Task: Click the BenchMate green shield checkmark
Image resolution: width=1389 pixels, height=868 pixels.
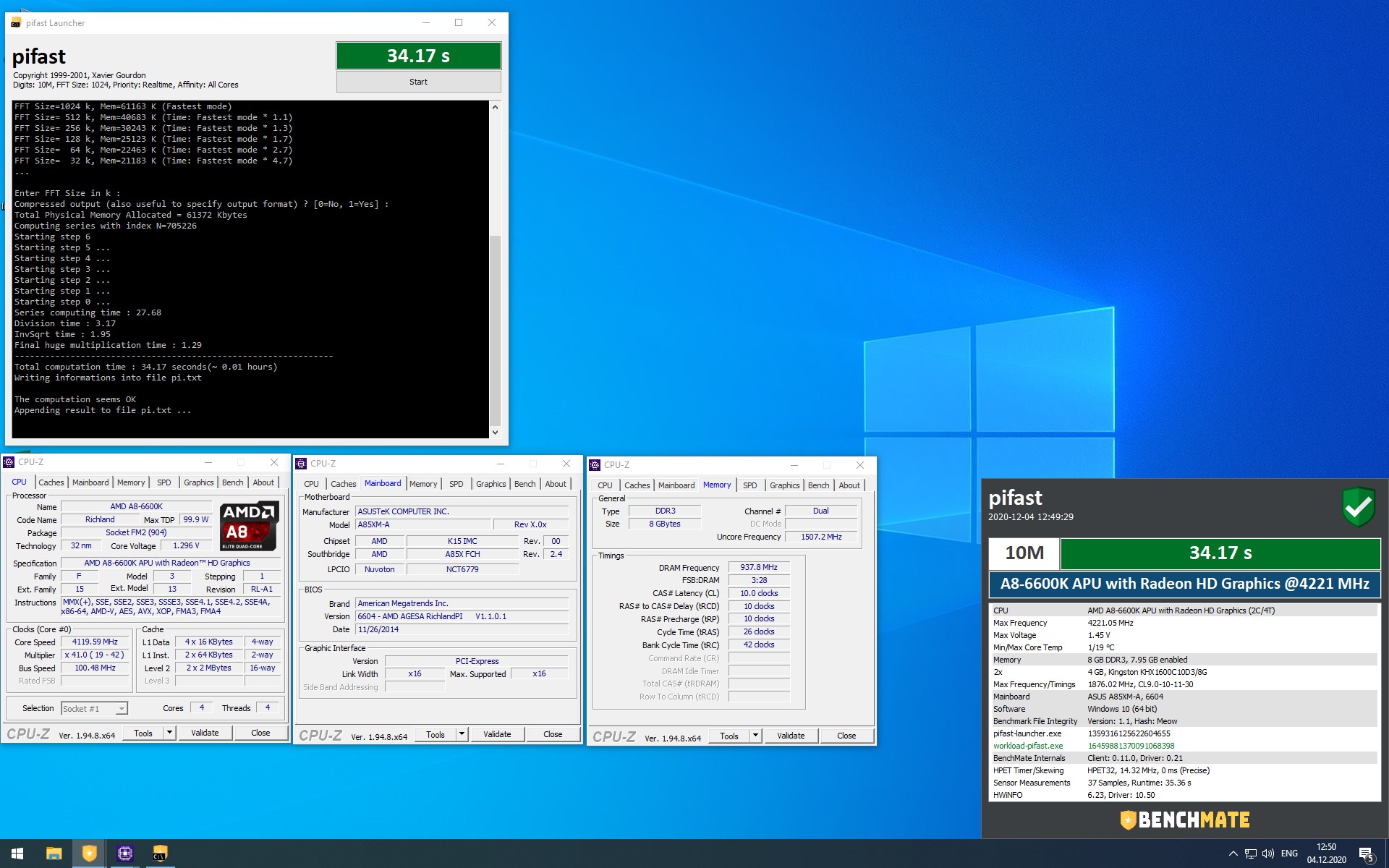Action: click(x=1358, y=506)
